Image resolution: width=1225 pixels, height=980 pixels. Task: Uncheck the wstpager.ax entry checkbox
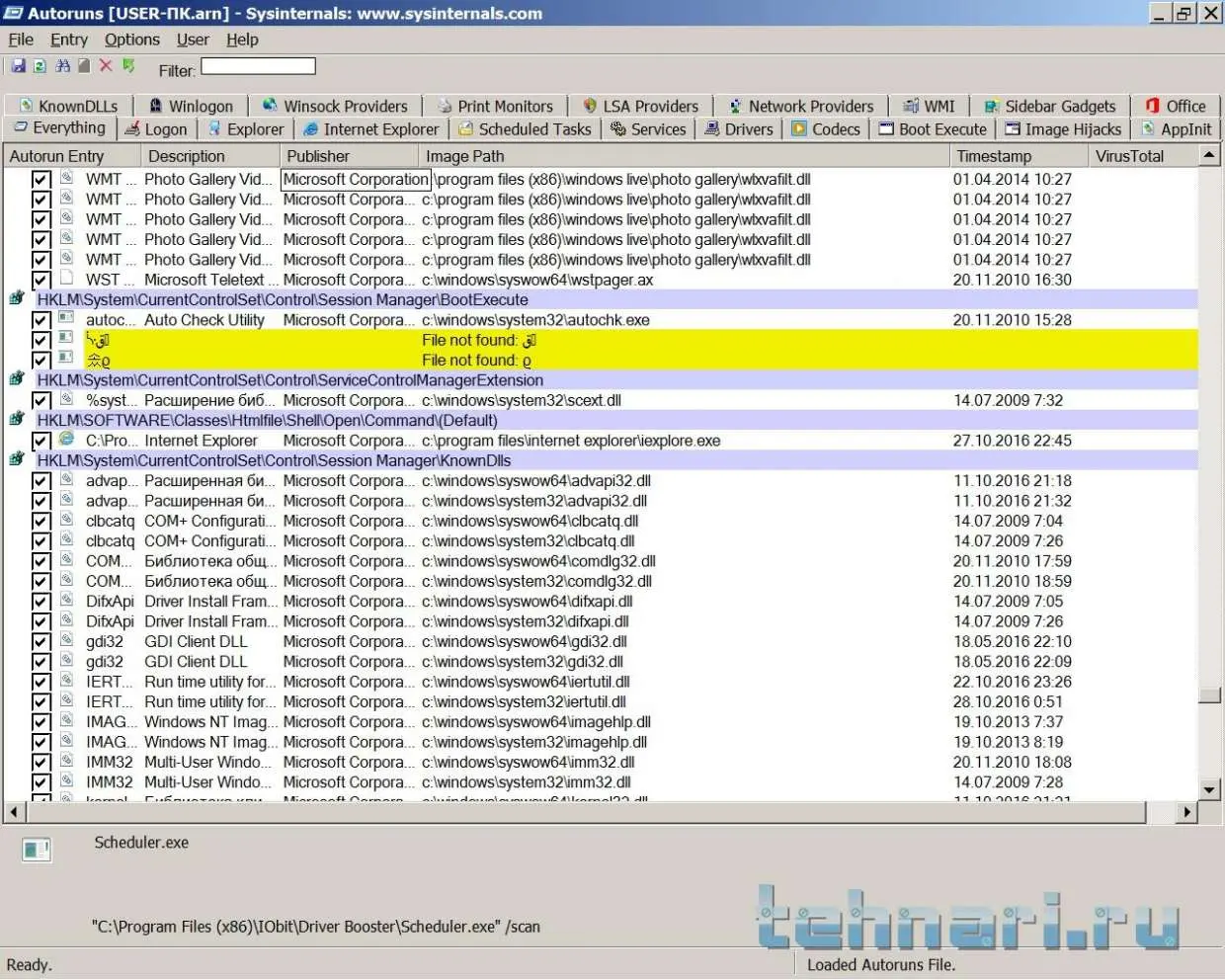point(41,281)
